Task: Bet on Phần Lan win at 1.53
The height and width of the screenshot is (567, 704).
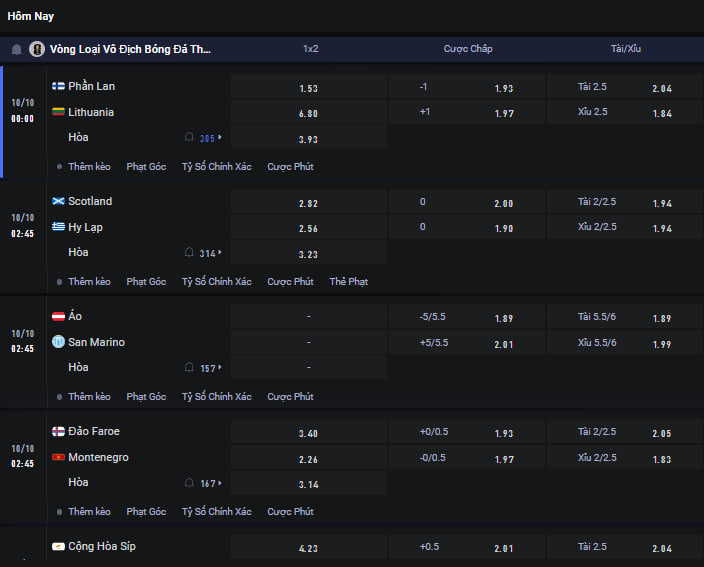Action: pyautogui.click(x=308, y=88)
